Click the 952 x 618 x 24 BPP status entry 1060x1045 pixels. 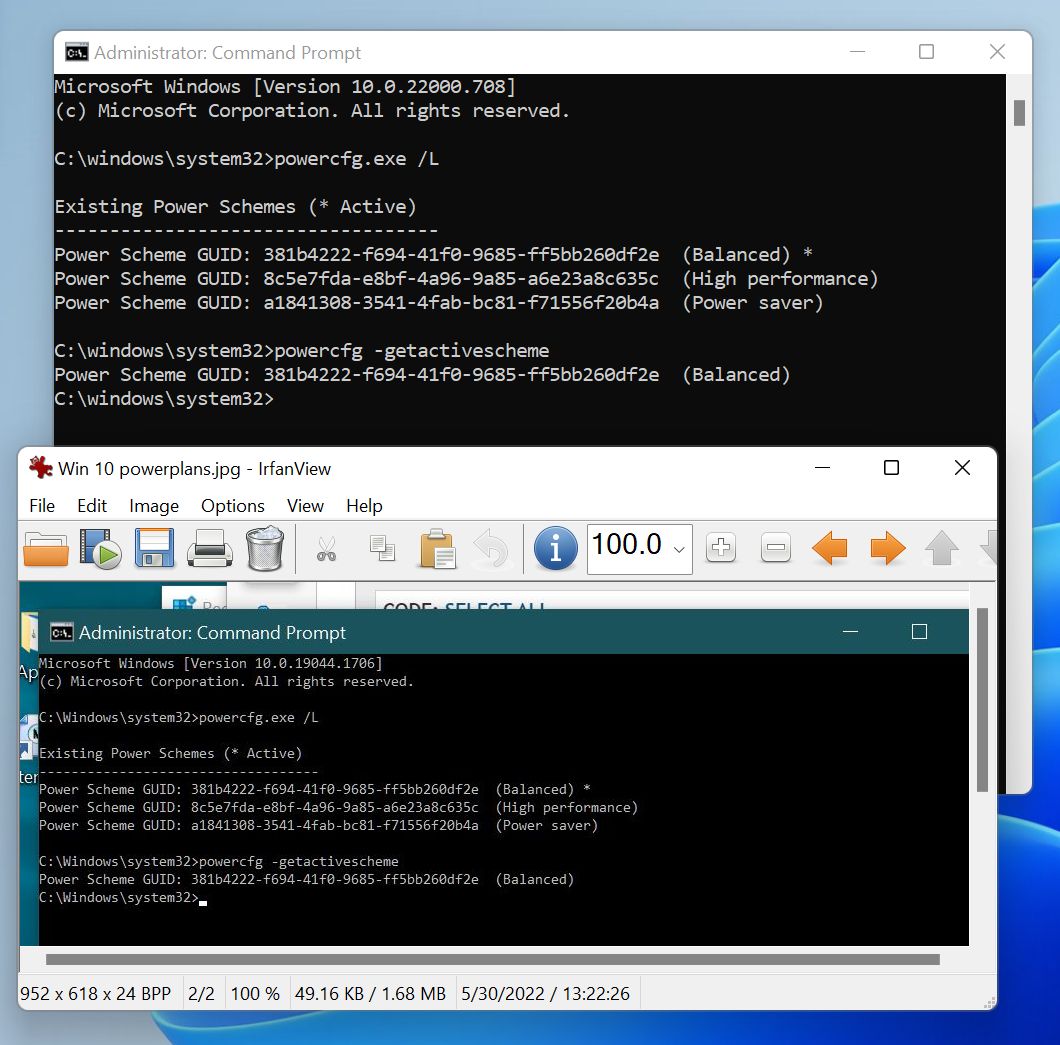[x=95, y=994]
